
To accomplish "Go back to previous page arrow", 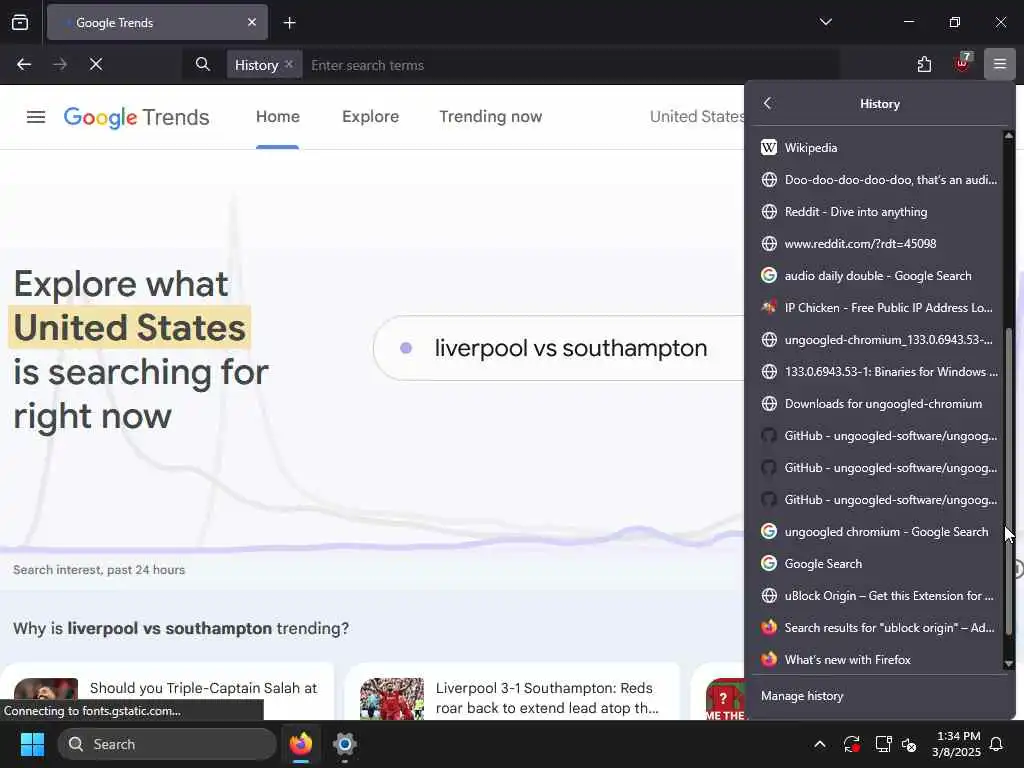I will pos(24,64).
